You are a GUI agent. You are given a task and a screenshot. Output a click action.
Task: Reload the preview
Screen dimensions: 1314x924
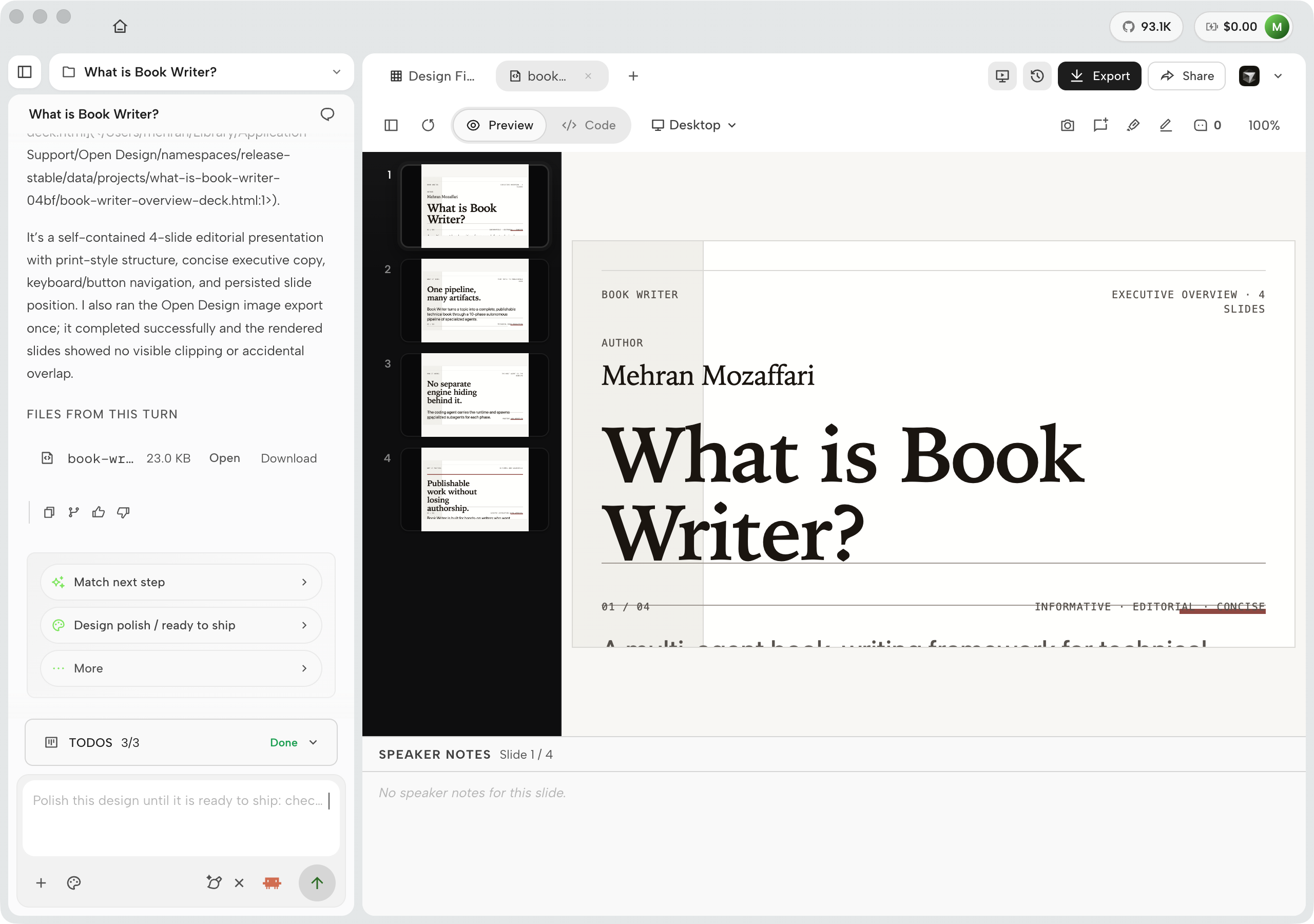(x=428, y=125)
